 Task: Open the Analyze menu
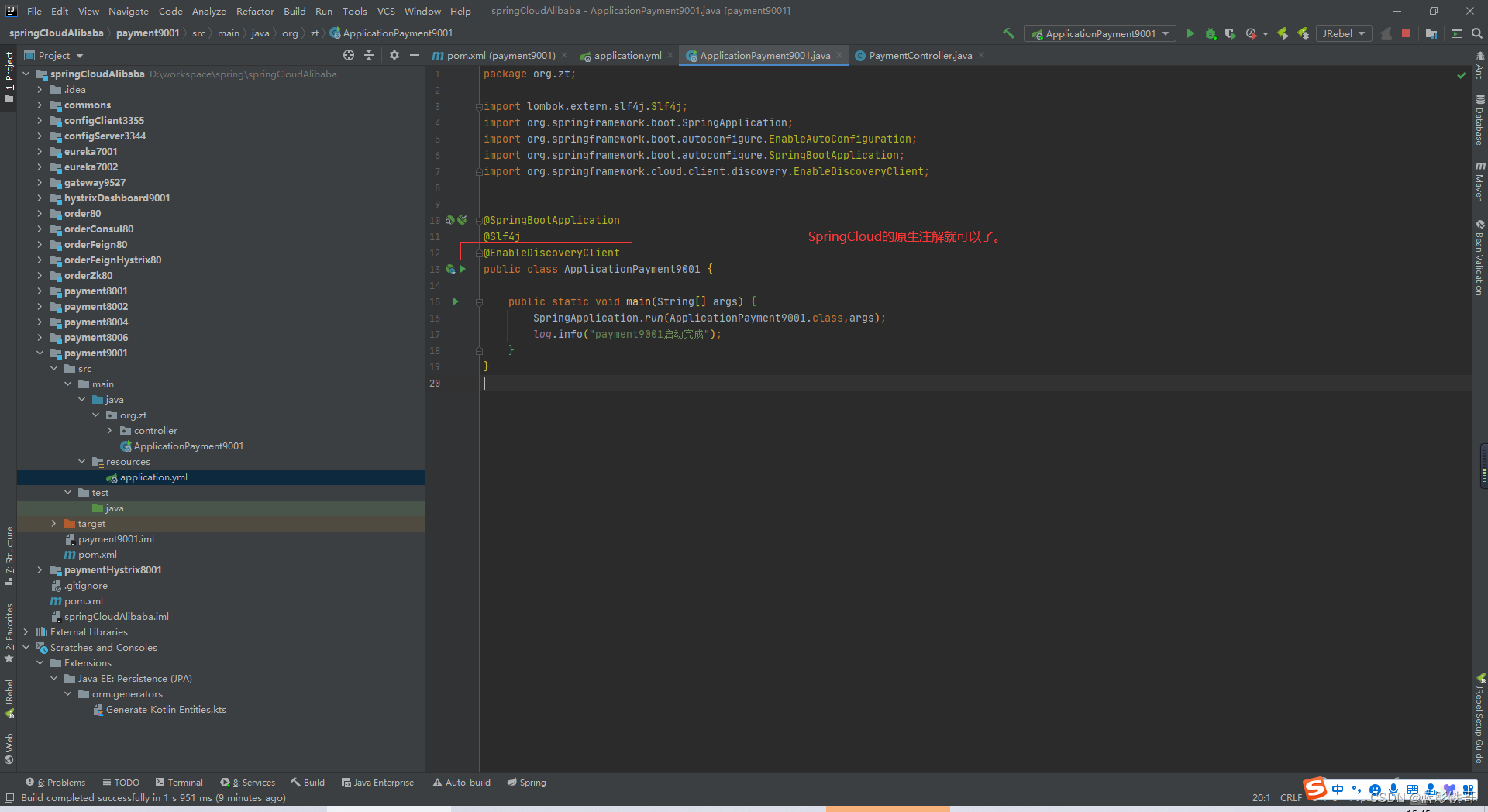209,11
